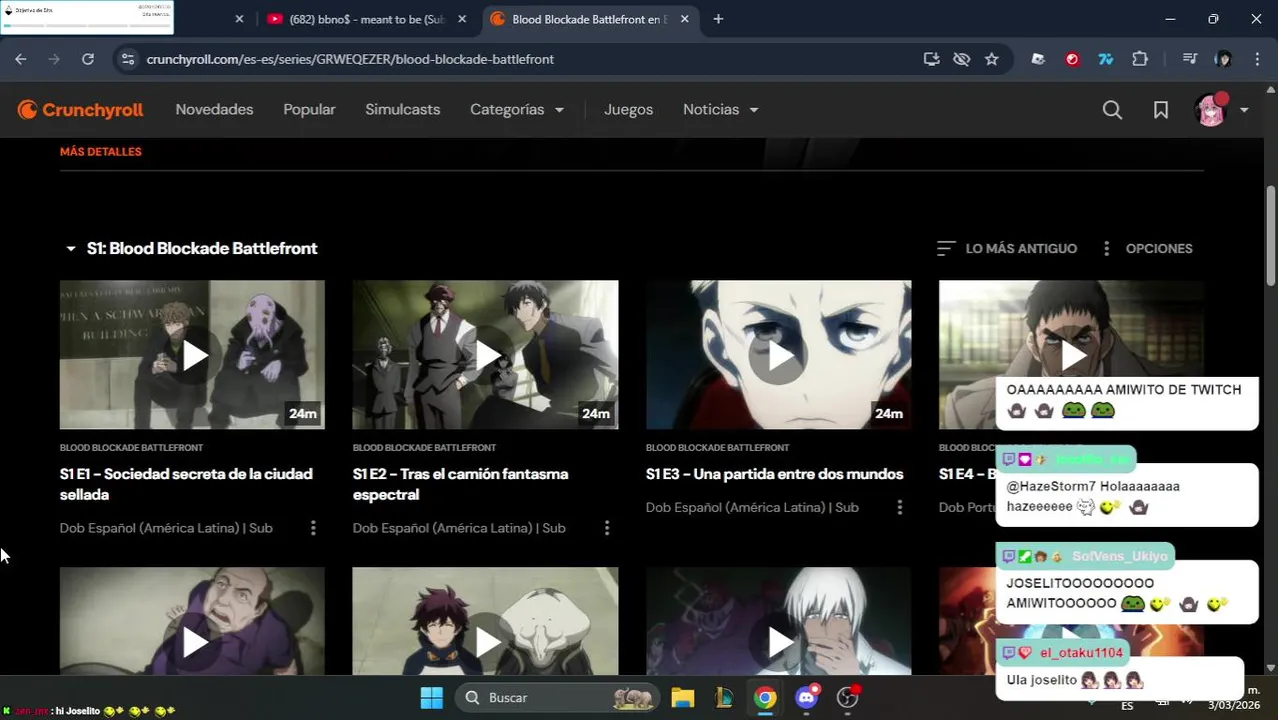The height and width of the screenshot is (720, 1278).
Task: Reload the current page
Action: [x=88, y=59]
